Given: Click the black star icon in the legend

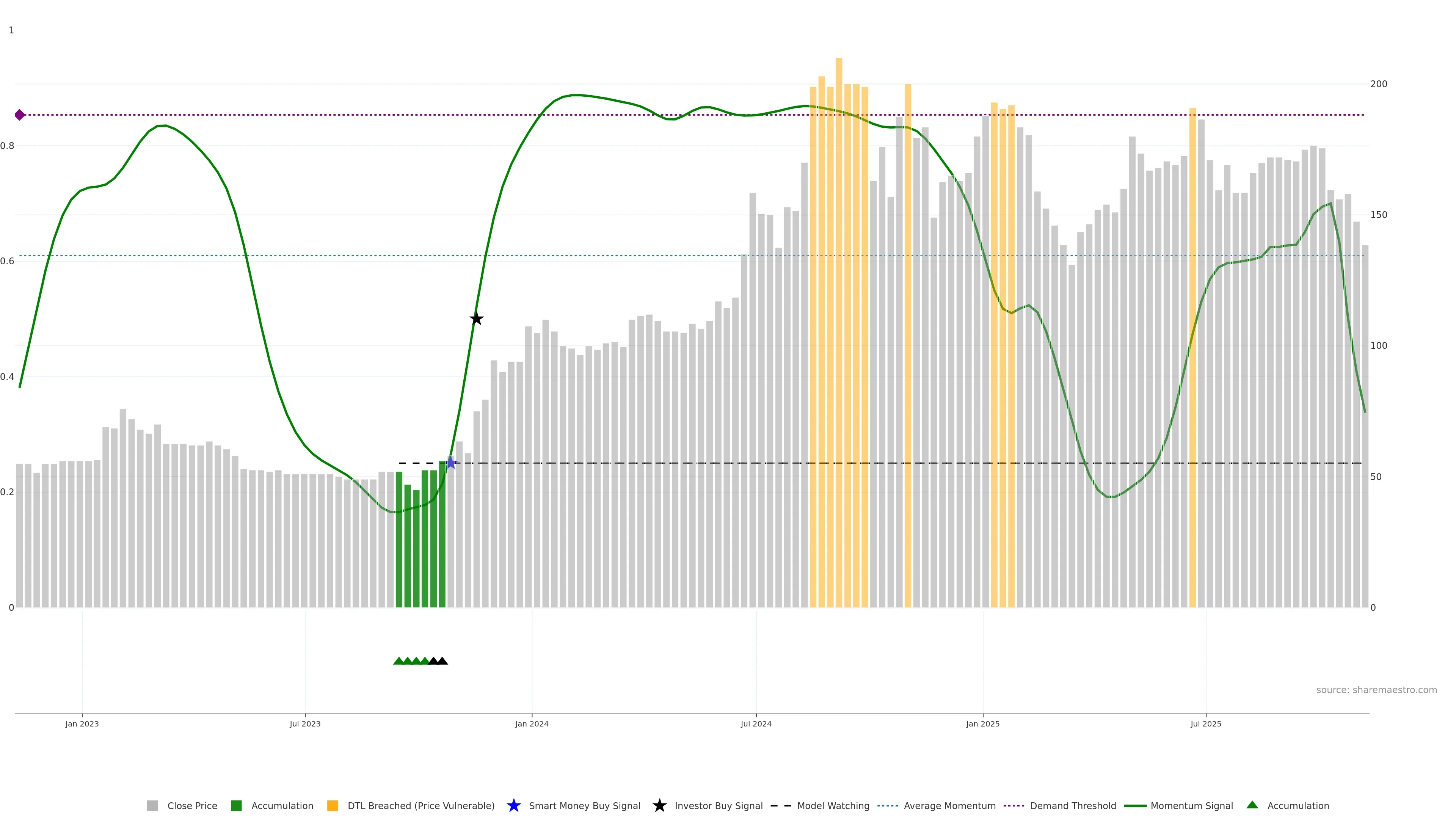Looking at the screenshot, I should [659, 805].
